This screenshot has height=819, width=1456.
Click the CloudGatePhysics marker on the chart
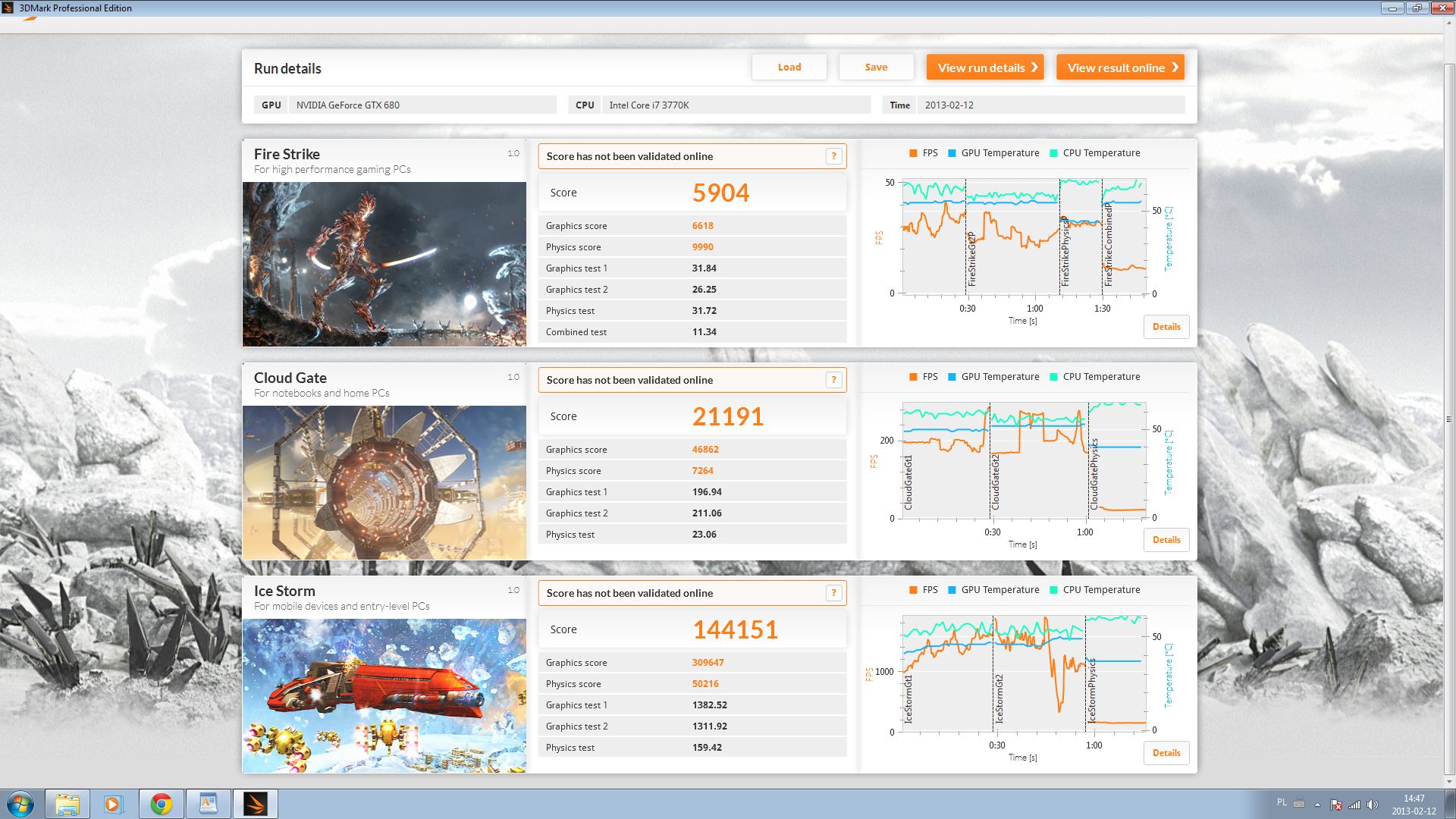click(x=1094, y=474)
